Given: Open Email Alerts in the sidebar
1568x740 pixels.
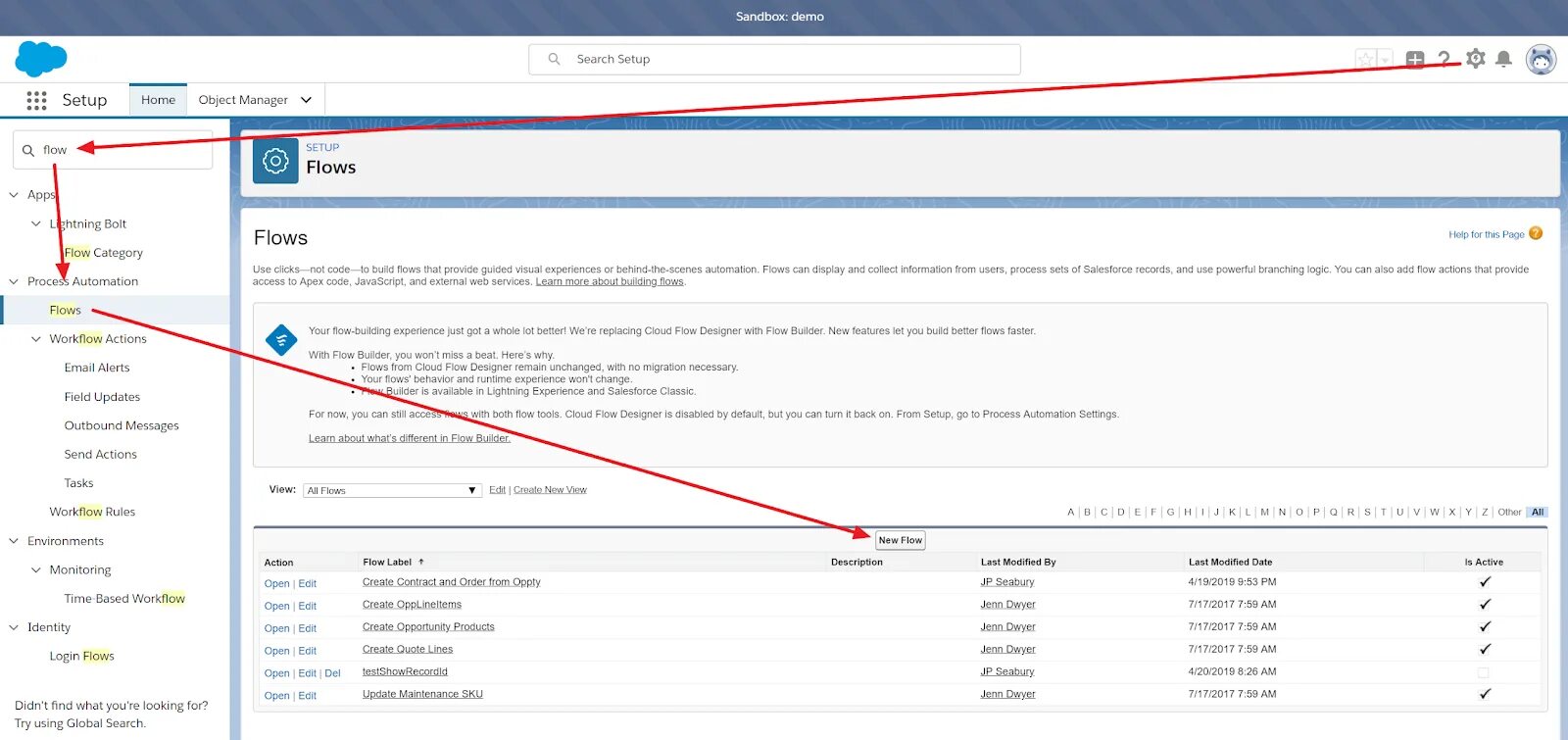Looking at the screenshot, I should (x=97, y=368).
